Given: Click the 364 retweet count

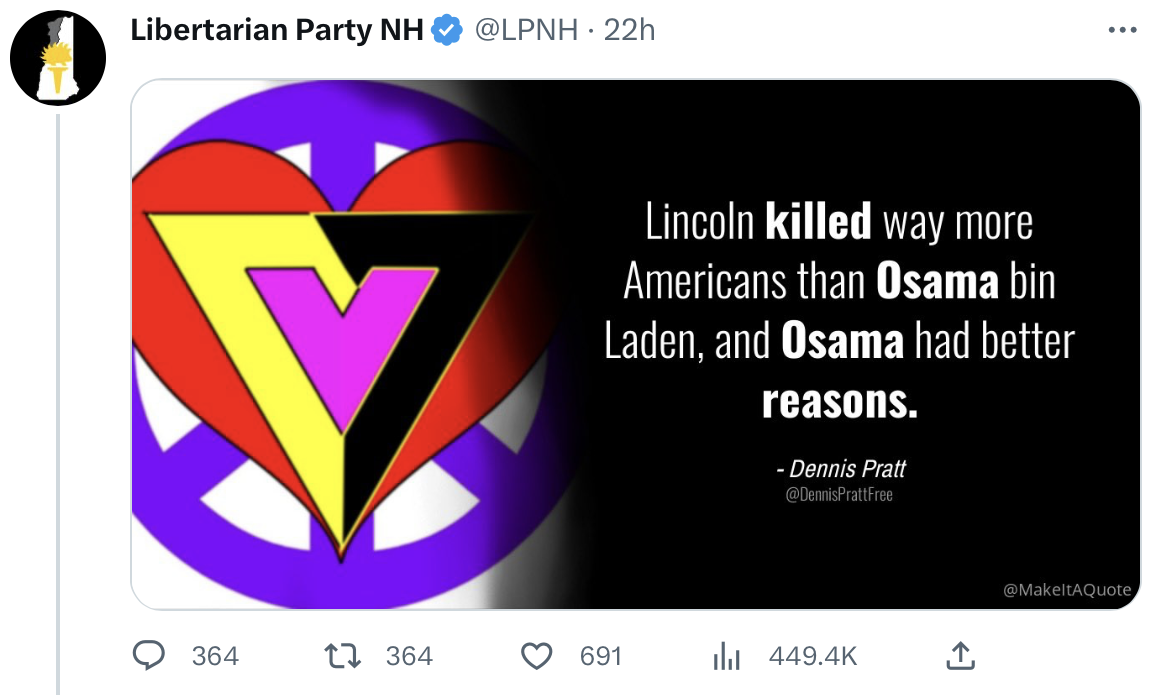Looking at the screenshot, I should pos(409,656).
